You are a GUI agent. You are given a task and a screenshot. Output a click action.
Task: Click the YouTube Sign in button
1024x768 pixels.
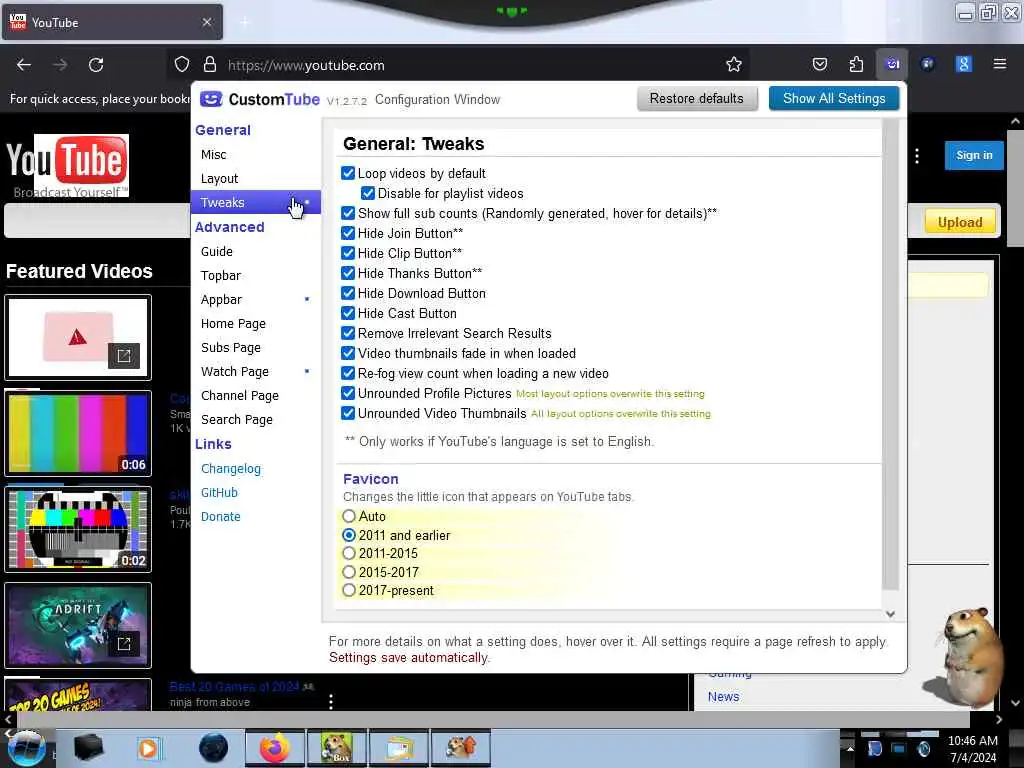974,155
